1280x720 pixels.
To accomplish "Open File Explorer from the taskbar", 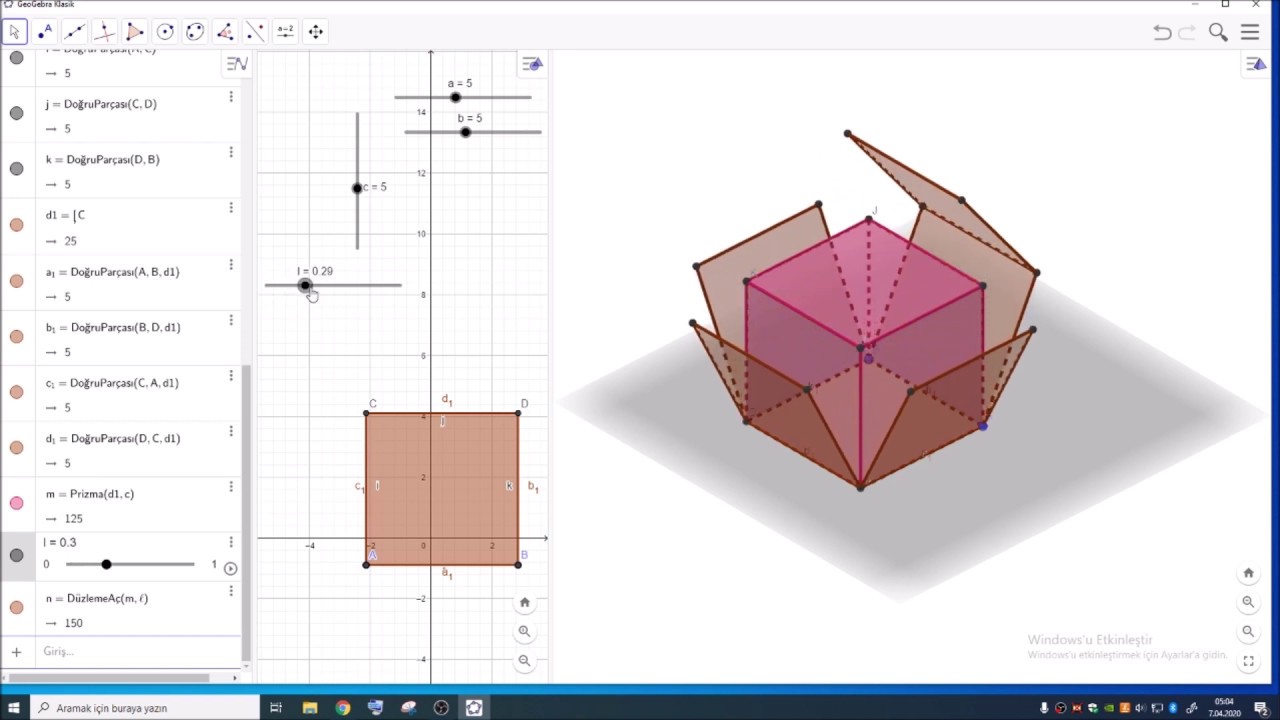I will point(310,708).
